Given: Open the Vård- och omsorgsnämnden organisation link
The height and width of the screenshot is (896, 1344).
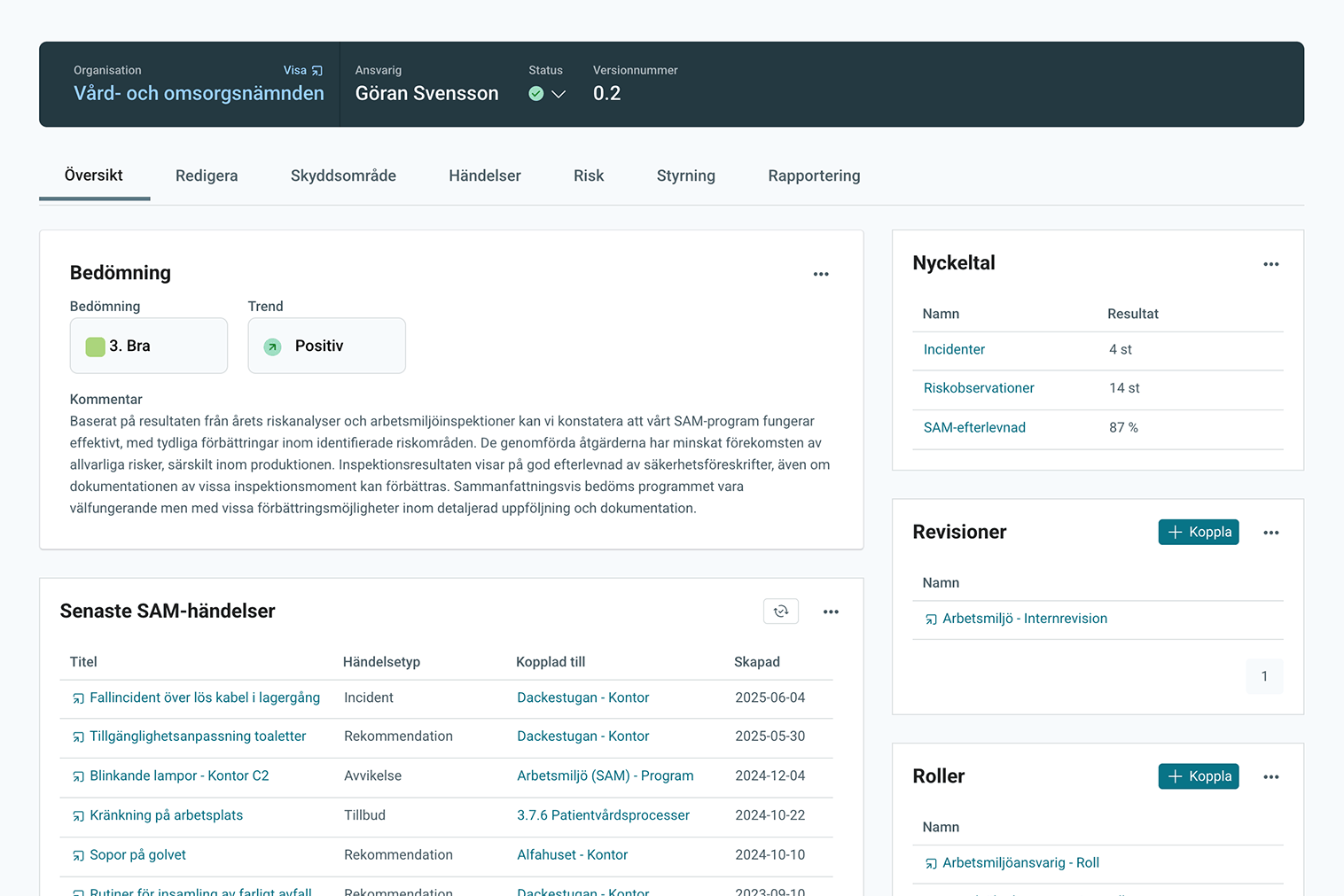Looking at the screenshot, I should click(x=199, y=94).
